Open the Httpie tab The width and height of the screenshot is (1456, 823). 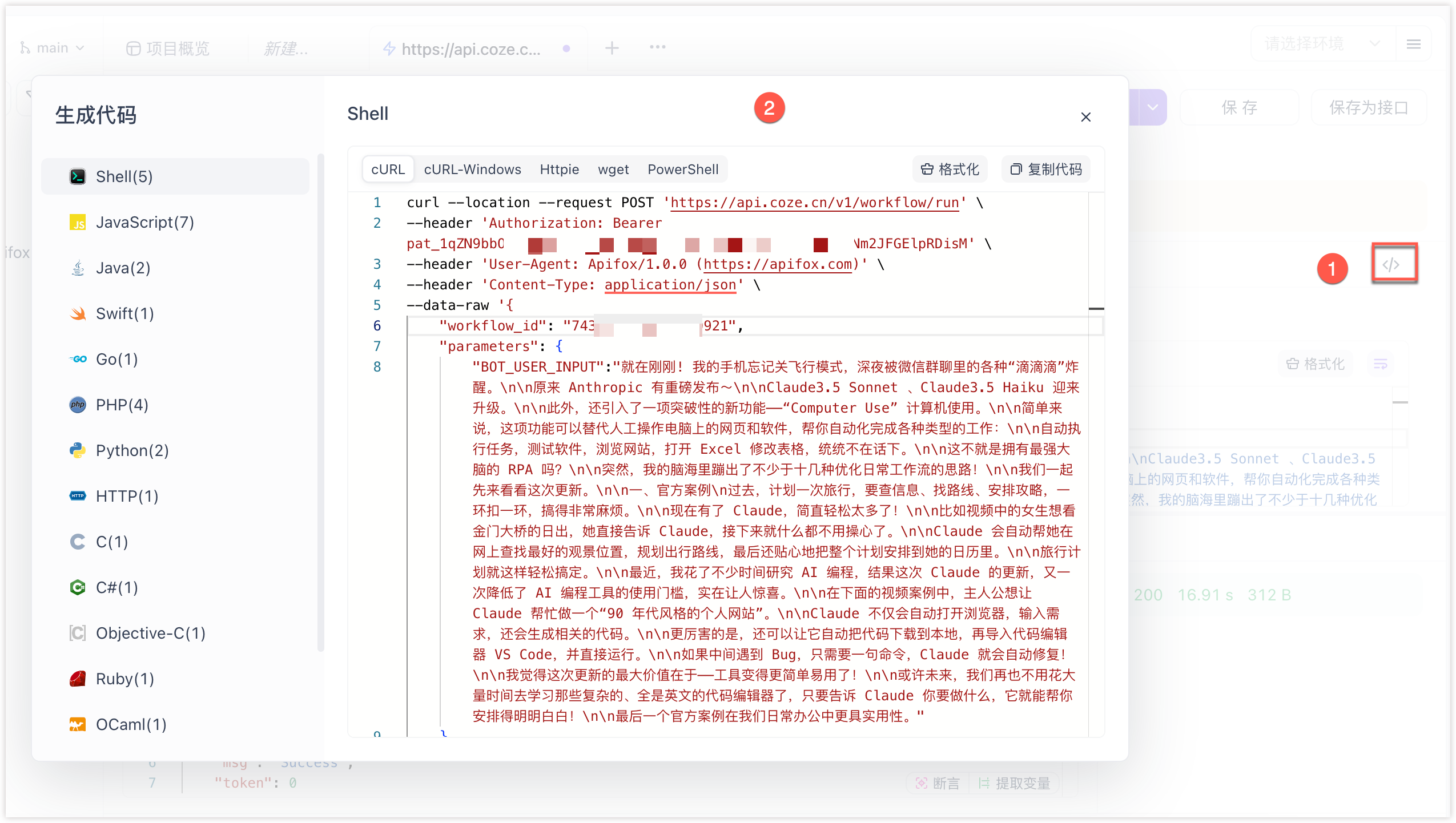point(559,170)
